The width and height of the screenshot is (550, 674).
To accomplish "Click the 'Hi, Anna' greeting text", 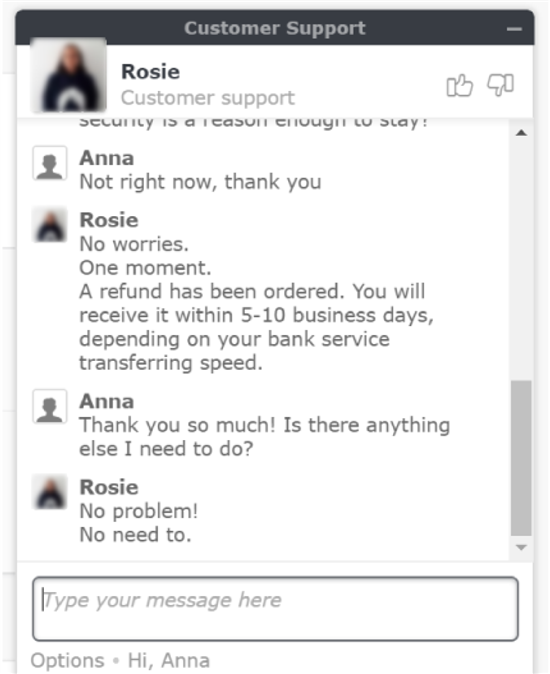I will [x=169, y=660].
